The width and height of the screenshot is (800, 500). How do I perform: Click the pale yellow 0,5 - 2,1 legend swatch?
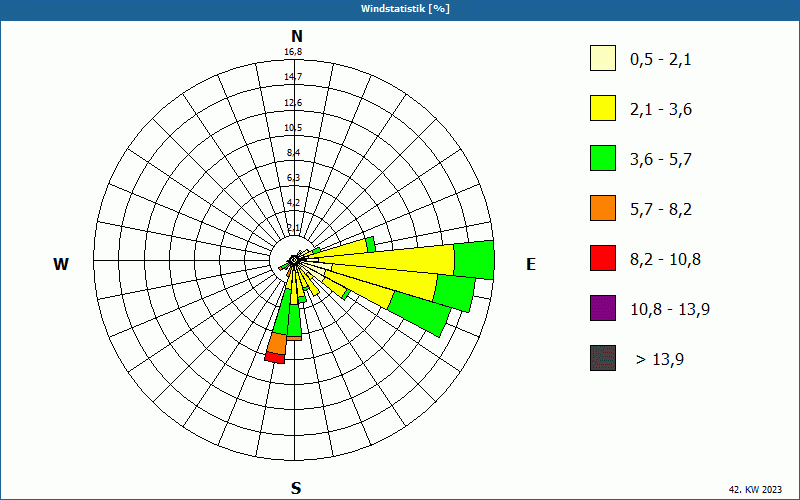click(x=603, y=58)
